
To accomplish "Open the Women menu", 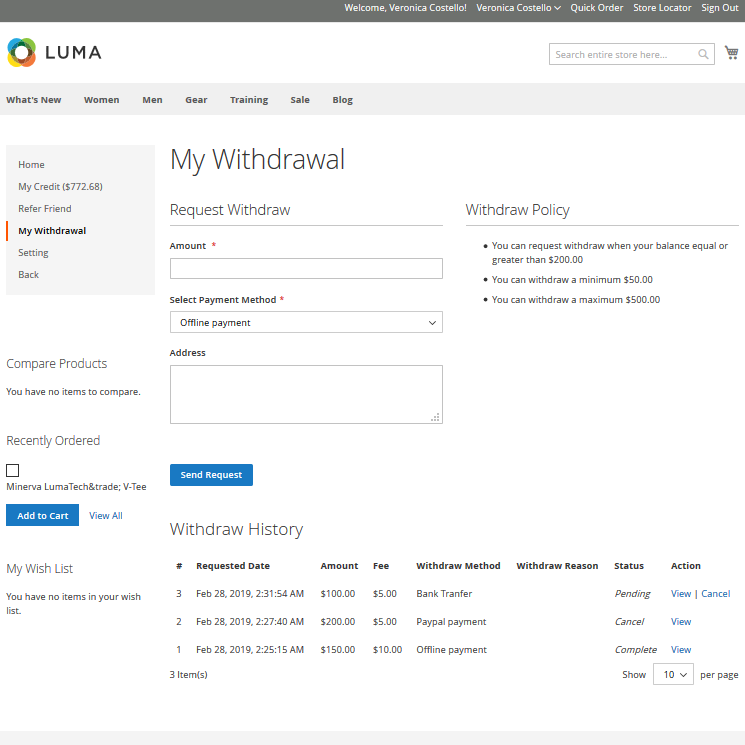I will pyautogui.click(x=101, y=100).
